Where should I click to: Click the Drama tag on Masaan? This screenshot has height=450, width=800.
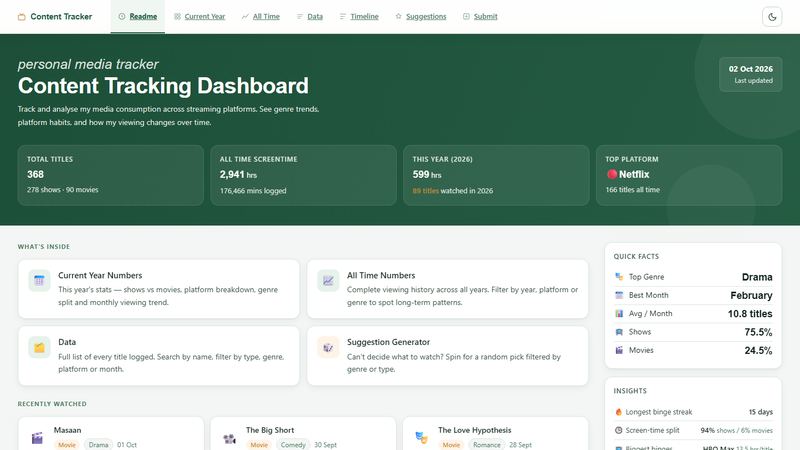[98, 445]
